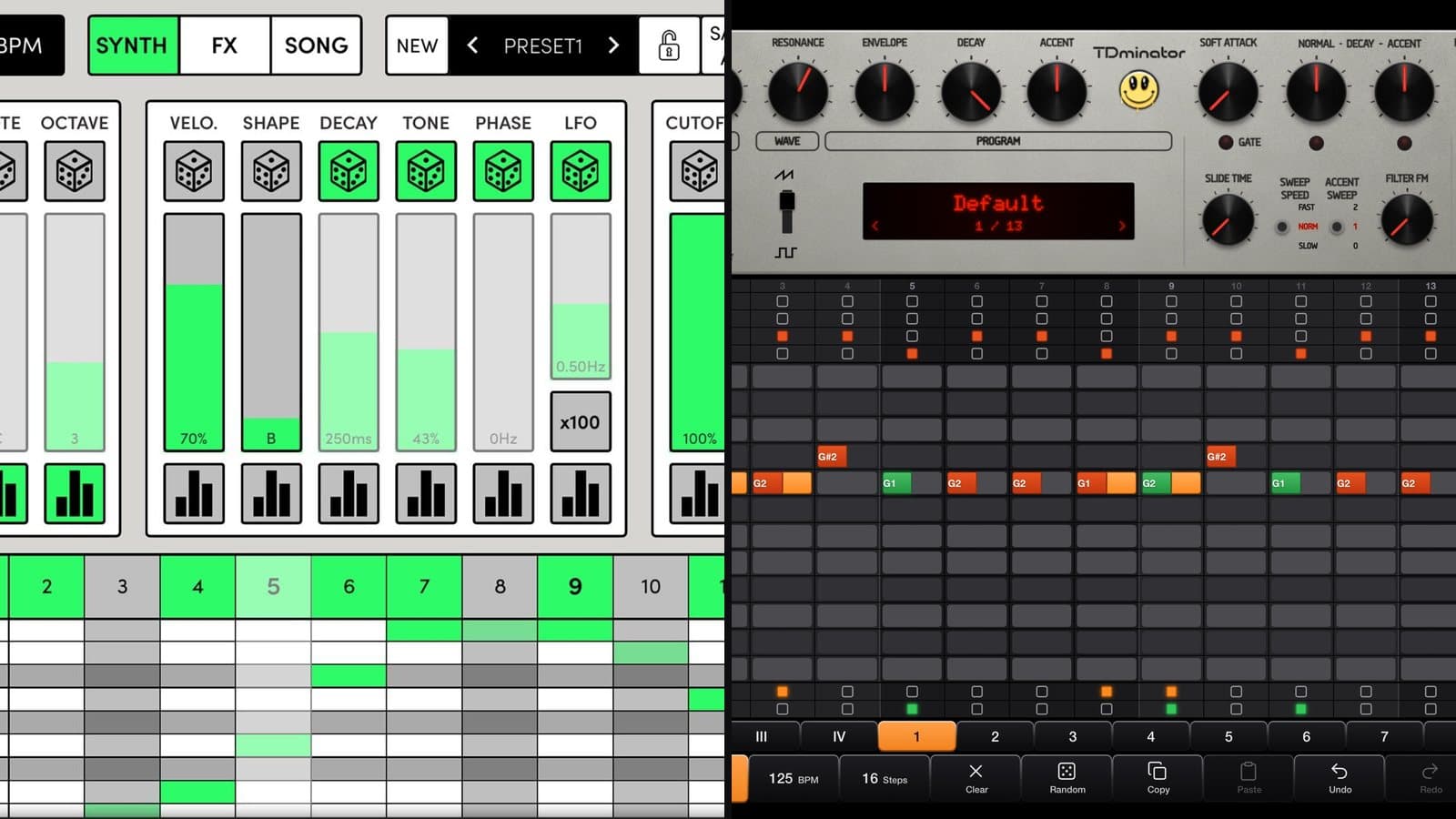Adjust the TONE 43% slider
This screenshot has width=1456, height=819.
point(426,332)
